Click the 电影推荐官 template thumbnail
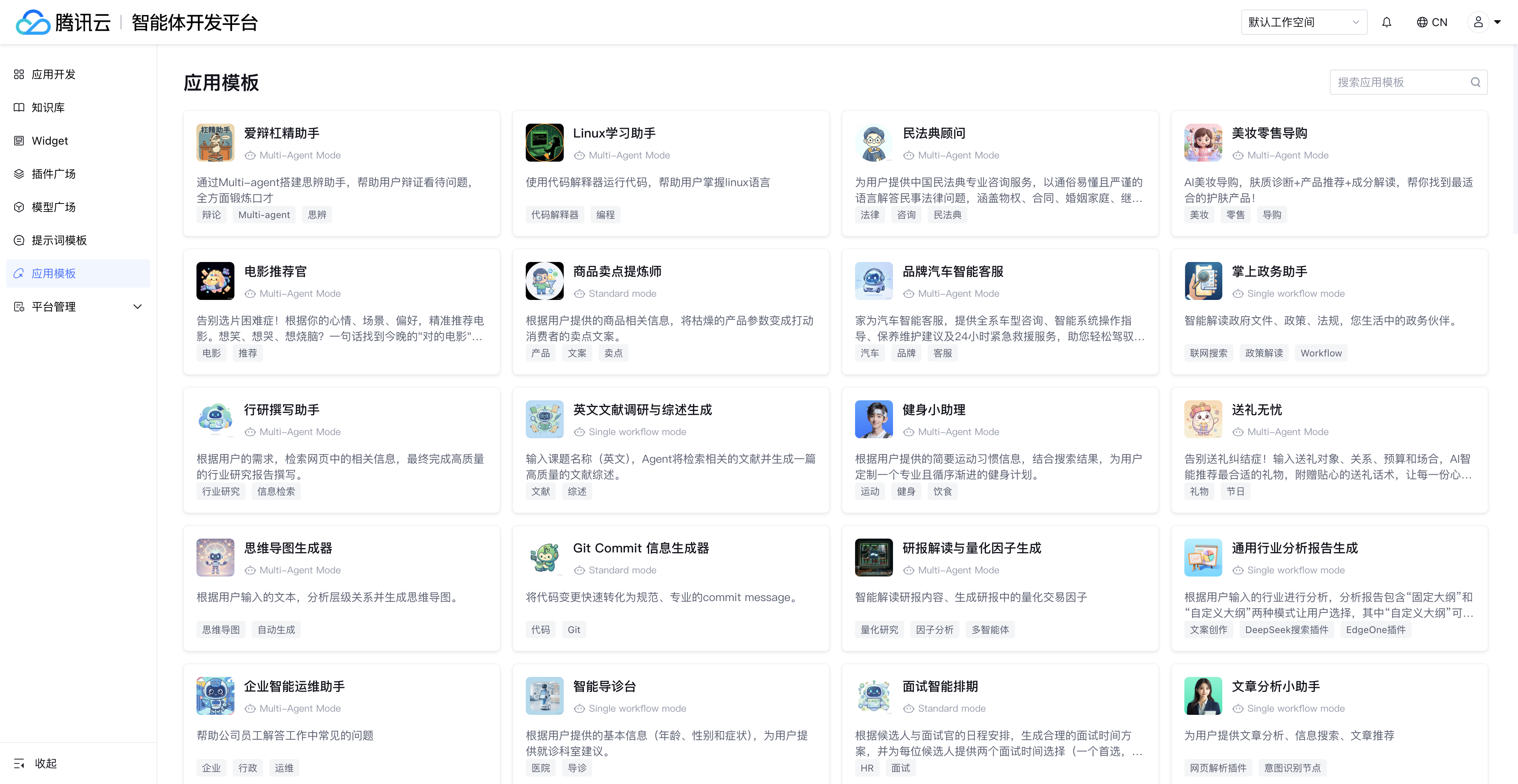The image size is (1518, 784). click(215, 281)
